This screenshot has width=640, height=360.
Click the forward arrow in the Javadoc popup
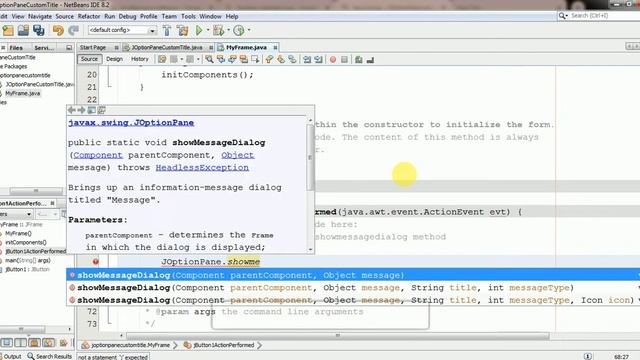click(x=81, y=110)
